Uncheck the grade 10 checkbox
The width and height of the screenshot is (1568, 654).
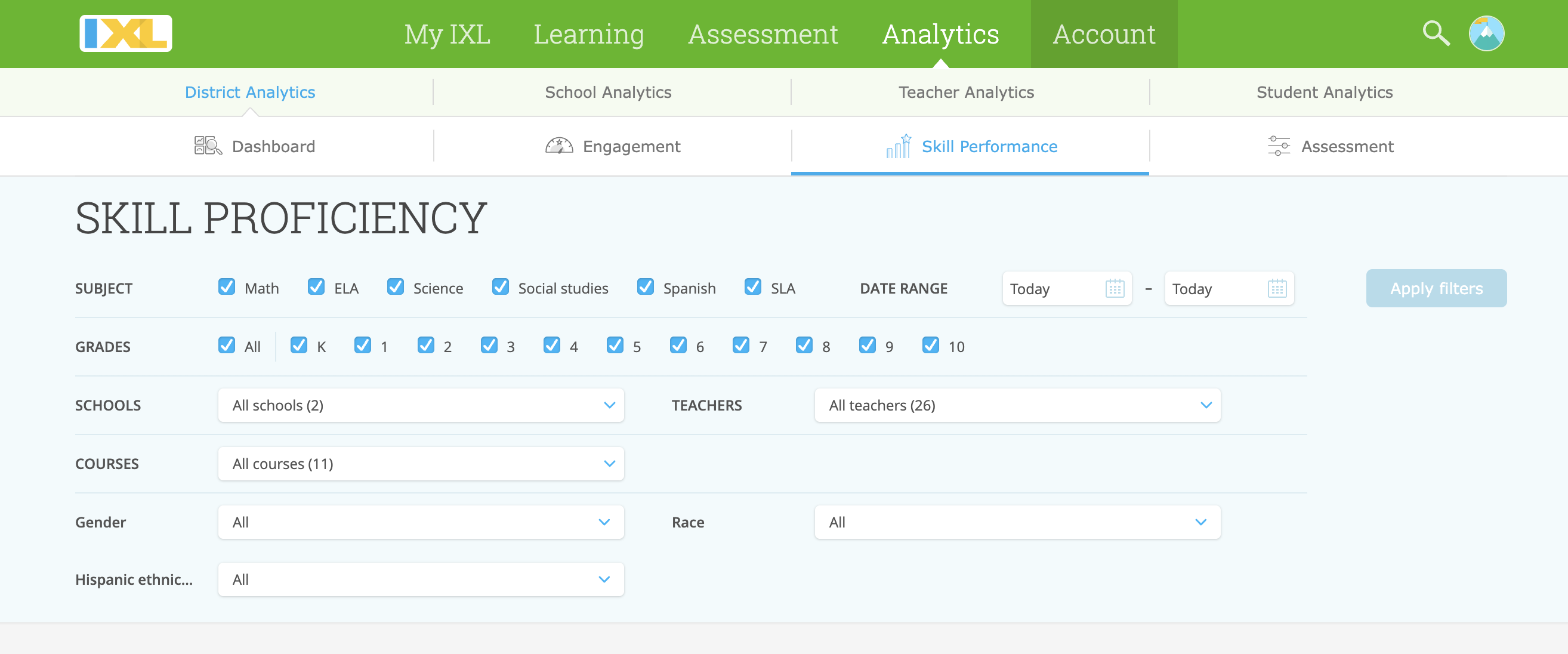(x=930, y=345)
